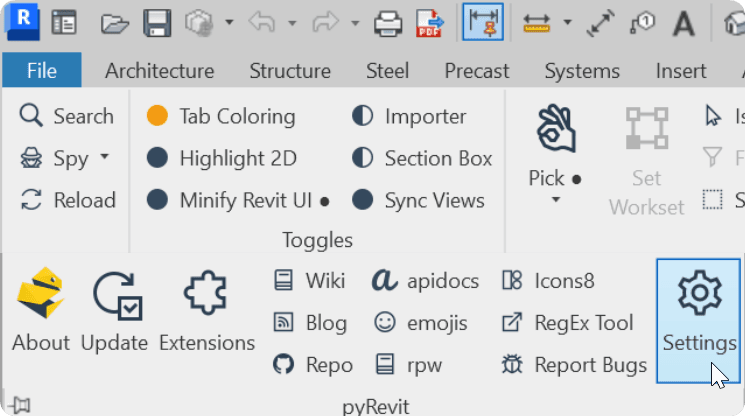Toggle the Section Box option
Screen dimensions: 745x416
coord(422,158)
